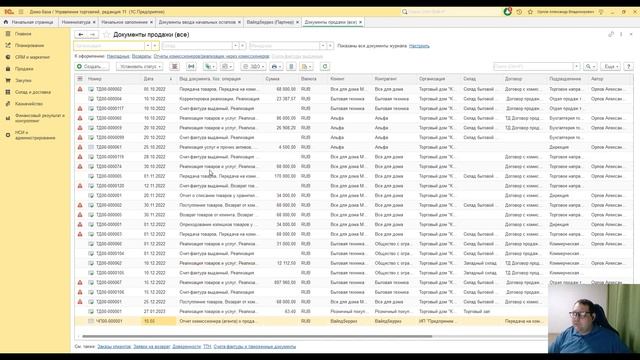Open the Накладные link

[x=118, y=56]
